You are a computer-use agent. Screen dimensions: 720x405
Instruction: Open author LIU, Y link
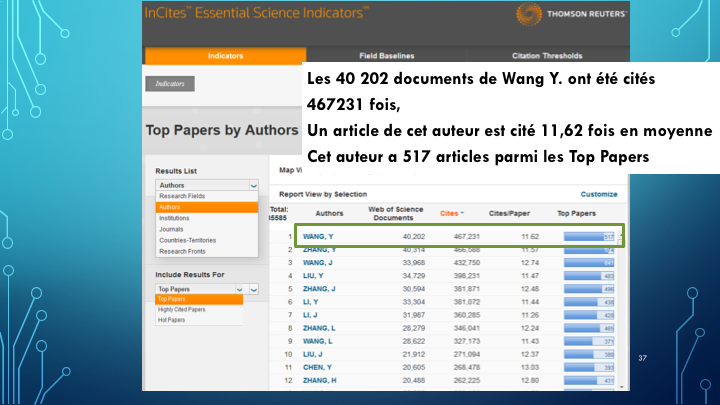pos(313,276)
